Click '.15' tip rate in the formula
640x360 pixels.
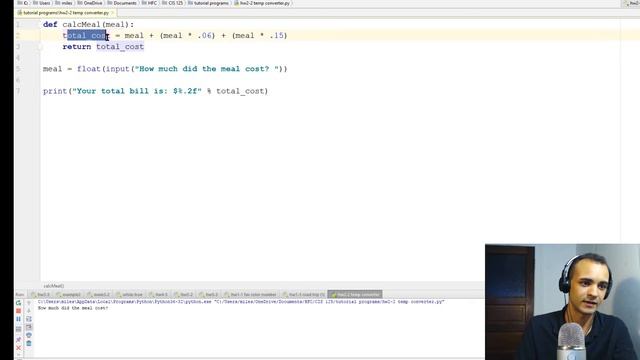(277, 36)
